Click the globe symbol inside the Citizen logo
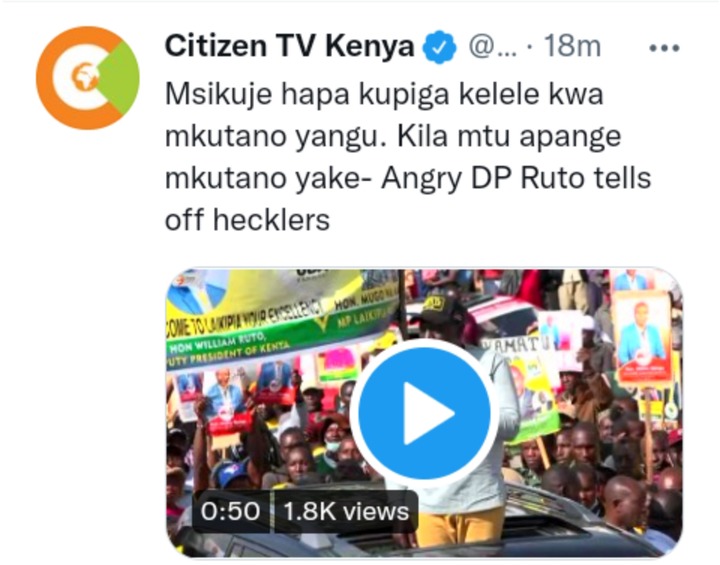 [x=84, y=77]
